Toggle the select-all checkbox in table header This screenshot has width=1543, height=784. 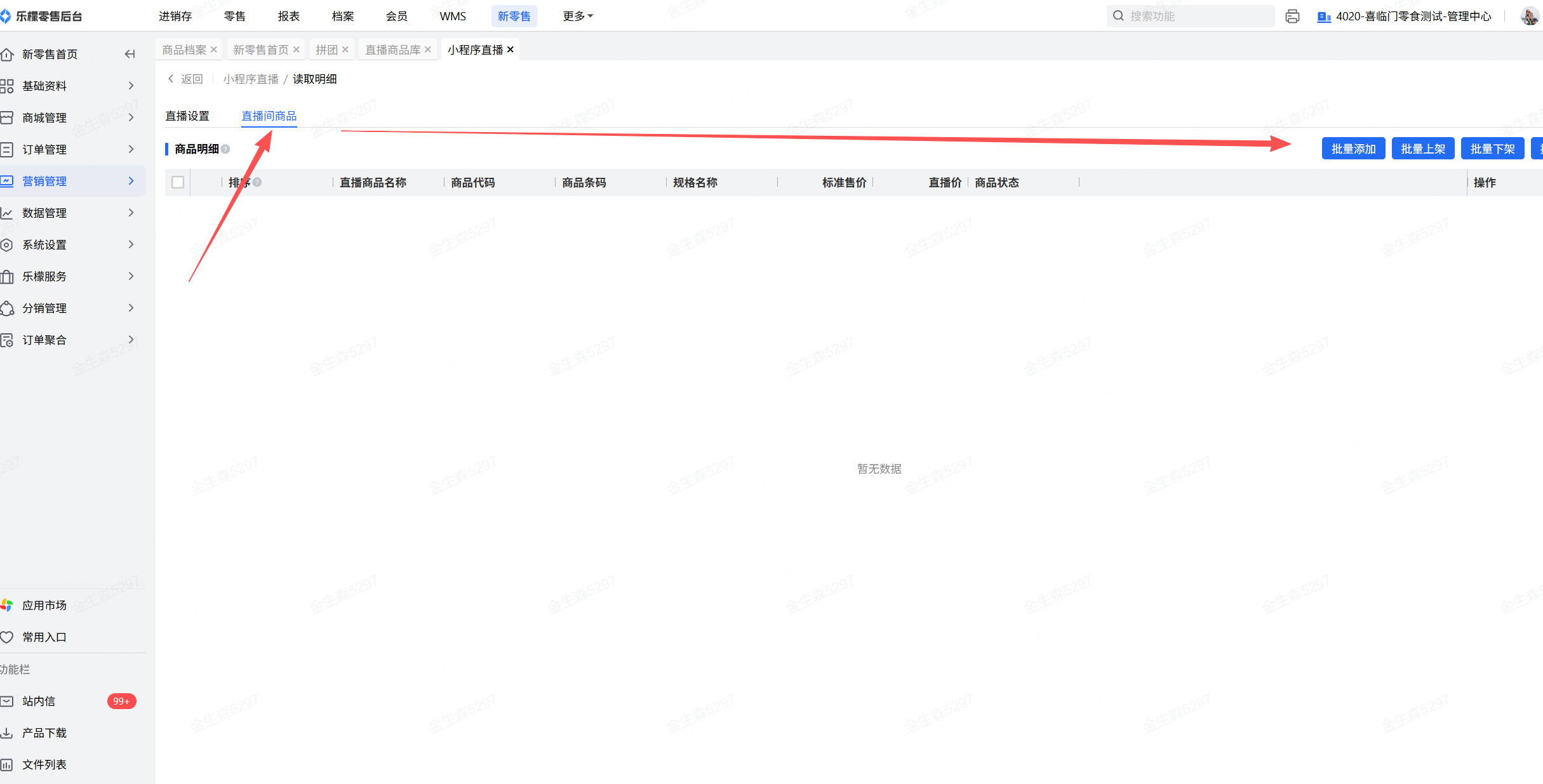tap(178, 182)
